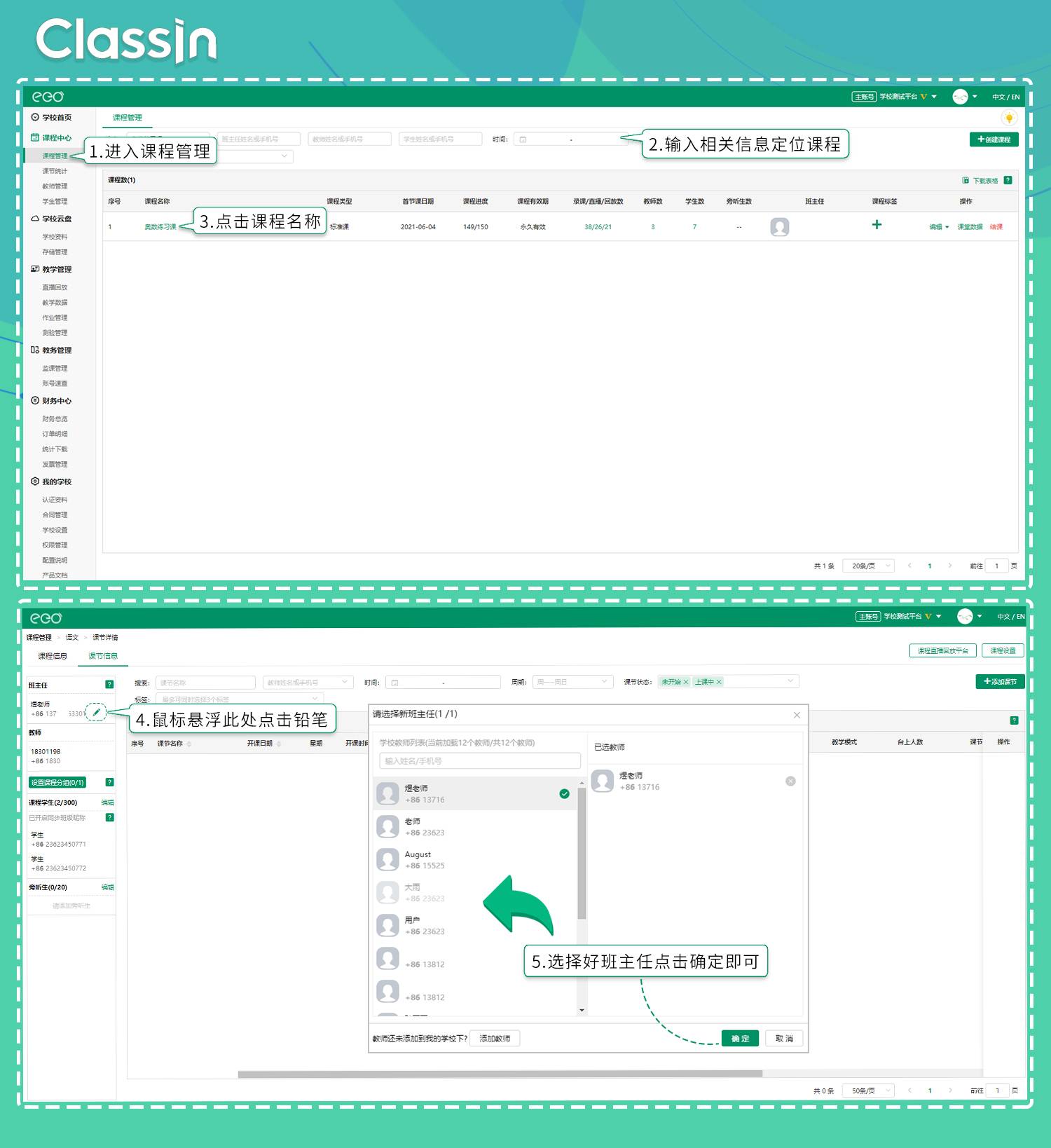Screen dimensions: 1051x1148
Task: Click the 创建课程 button
Action: (x=994, y=139)
